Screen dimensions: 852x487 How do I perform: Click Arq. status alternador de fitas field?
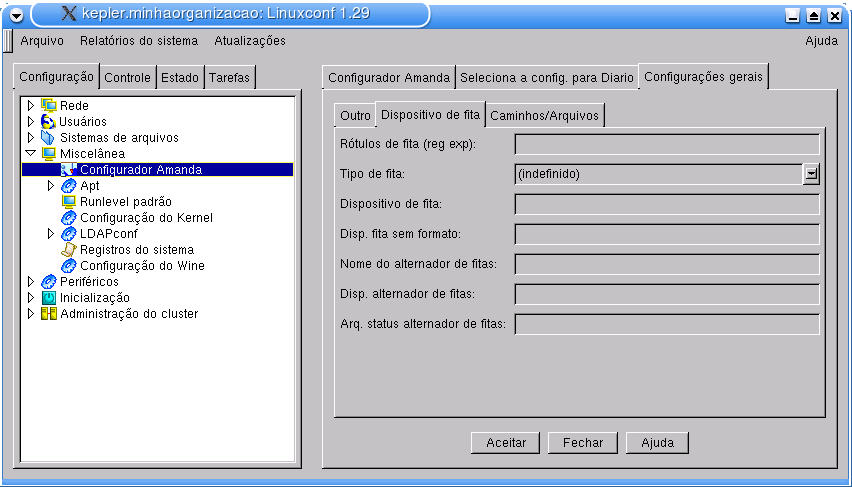[x=667, y=324]
